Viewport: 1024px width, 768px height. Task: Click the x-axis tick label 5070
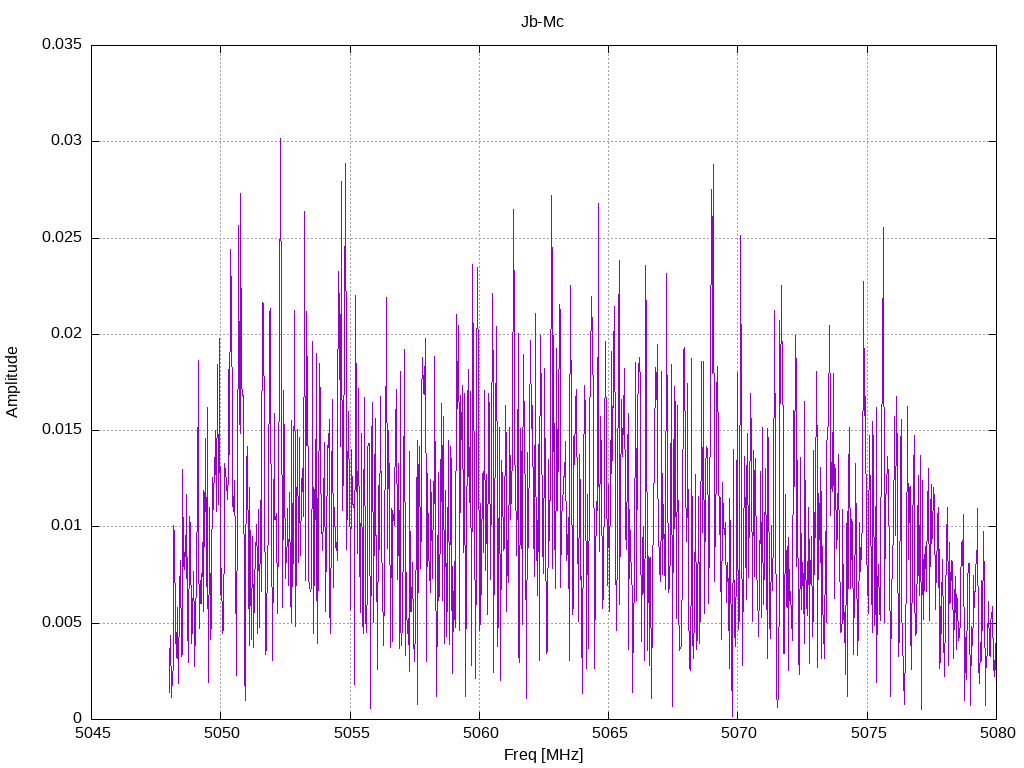tap(739, 733)
